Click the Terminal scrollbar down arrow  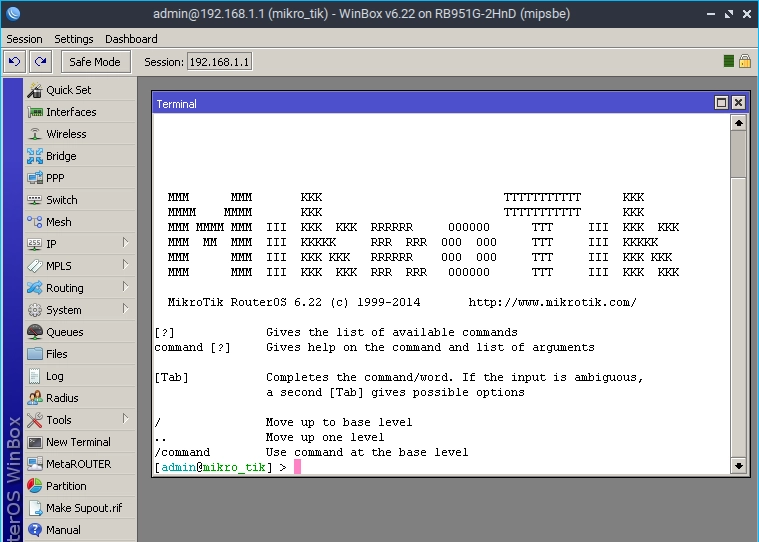pos(739,466)
